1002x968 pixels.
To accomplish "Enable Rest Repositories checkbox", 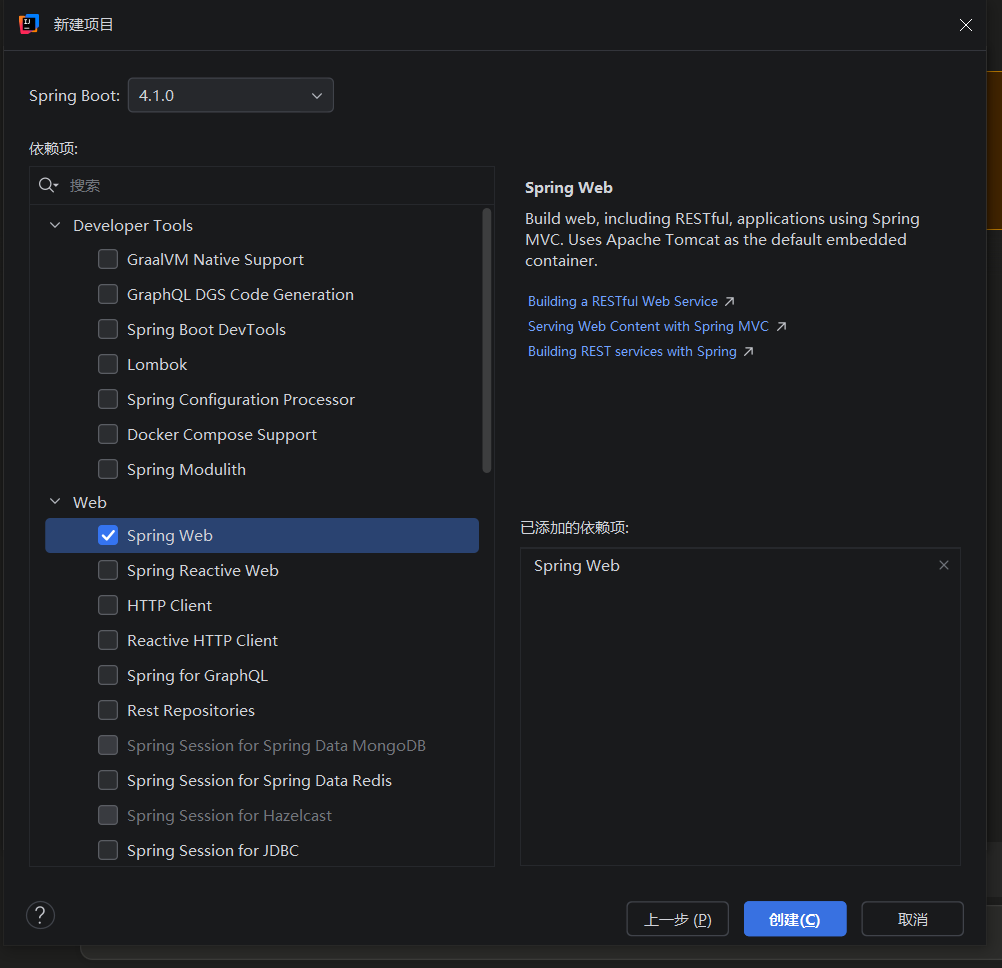I will pos(108,710).
